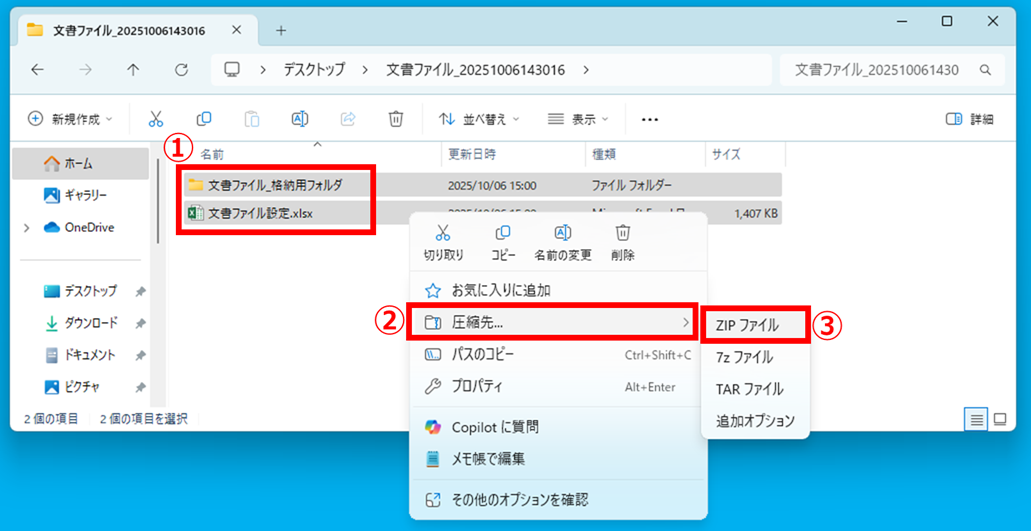Image resolution: width=1031 pixels, height=531 pixels.
Task: Click the ファイル フォルダー type cell
Action: point(632,185)
